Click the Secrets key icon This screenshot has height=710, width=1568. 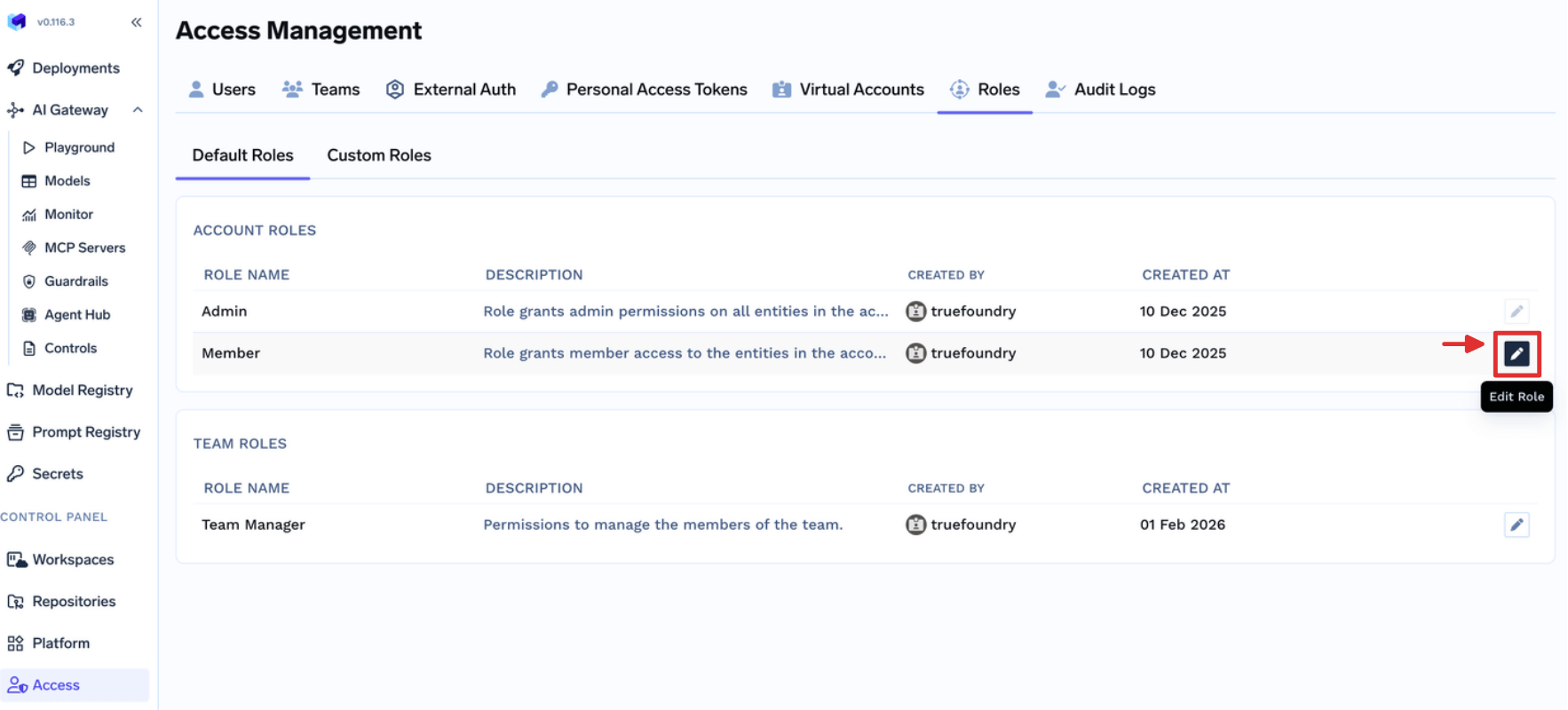tap(16, 474)
